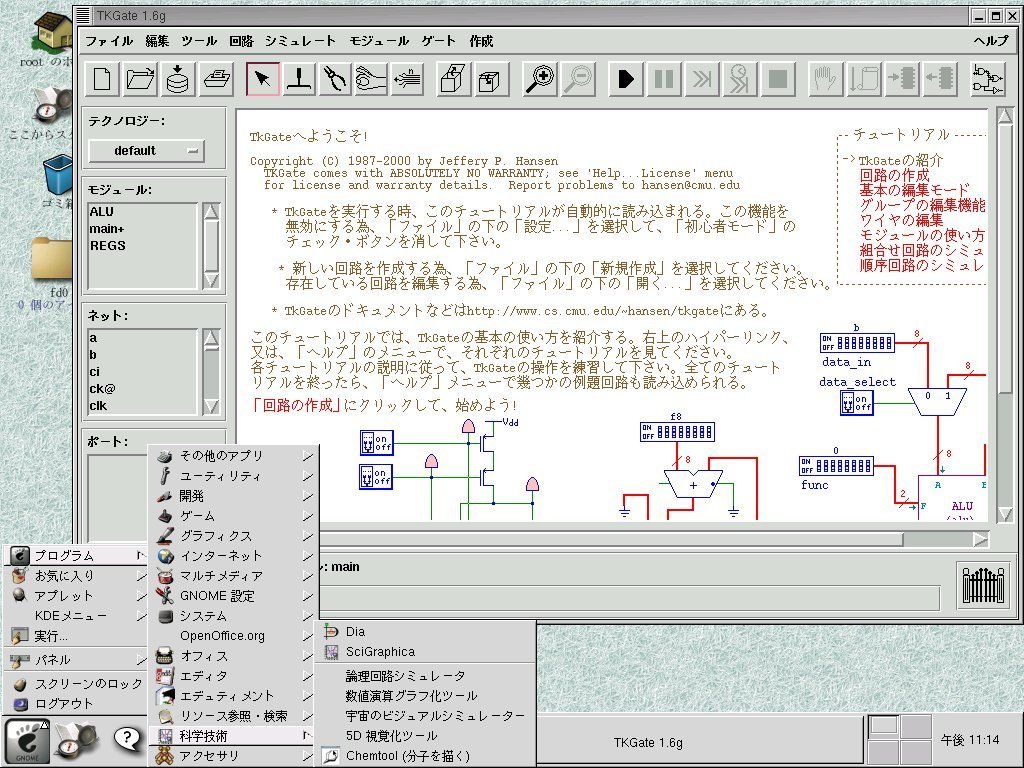Open the 基本の編集モード tutorial link
The image size is (1024, 768).
914,190
